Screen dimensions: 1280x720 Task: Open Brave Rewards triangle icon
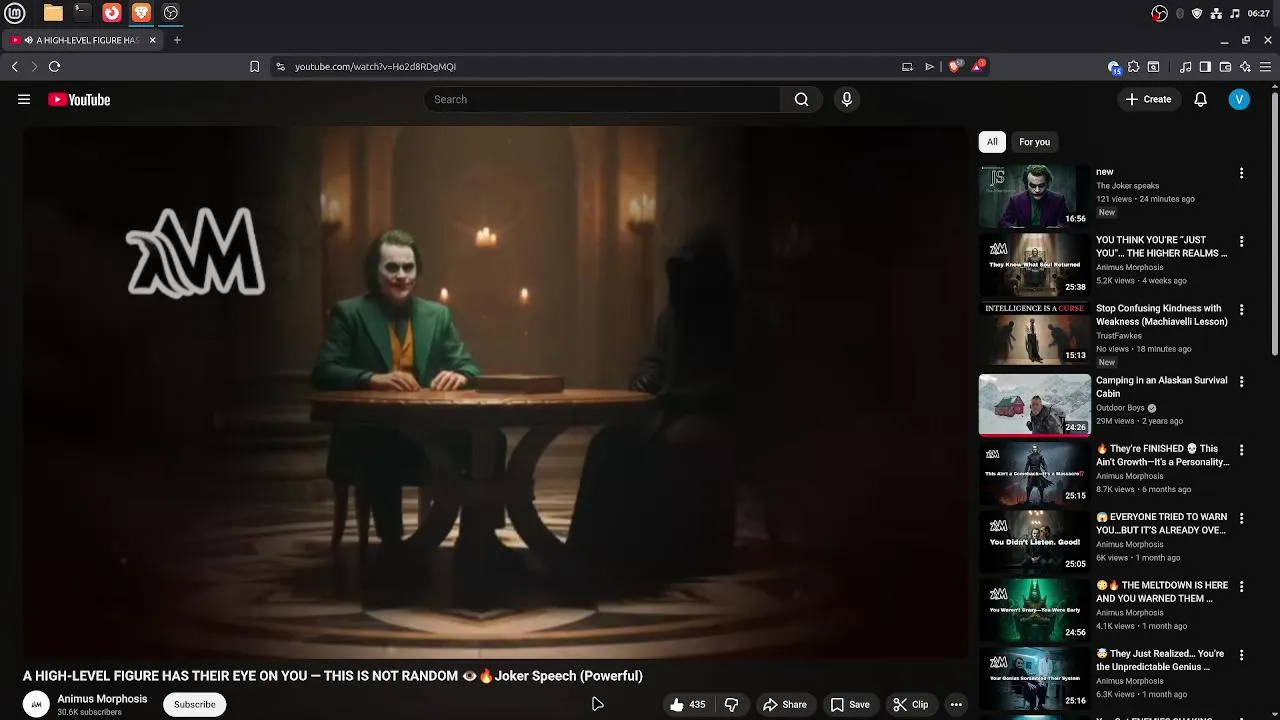tap(977, 67)
